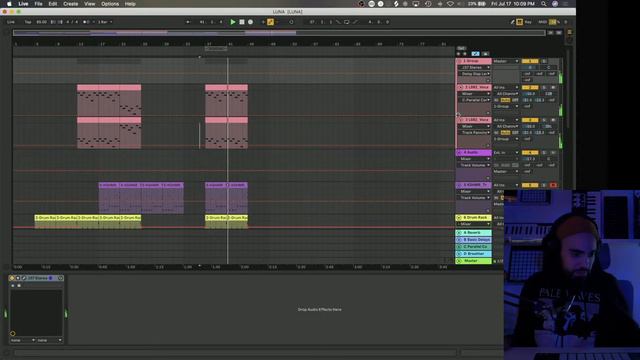Open the Edit menu

[53, 4]
